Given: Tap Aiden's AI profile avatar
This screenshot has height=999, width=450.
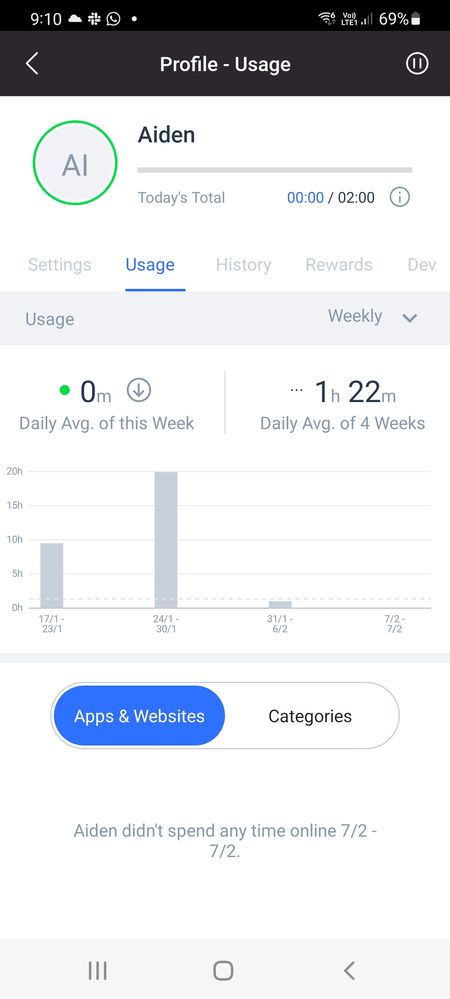Looking at the screenshot, I should (x=75, y=163).
